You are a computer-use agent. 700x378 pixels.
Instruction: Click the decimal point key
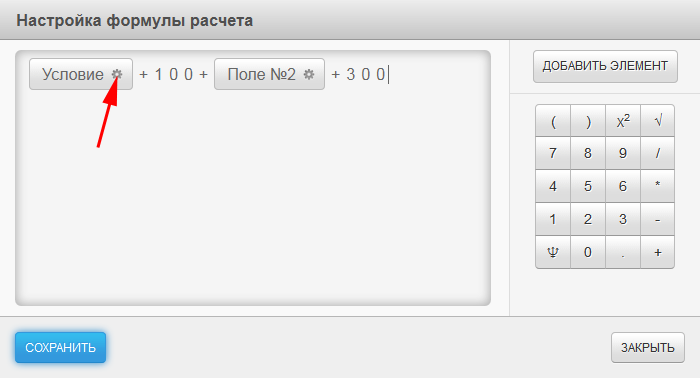coord(623,252)
